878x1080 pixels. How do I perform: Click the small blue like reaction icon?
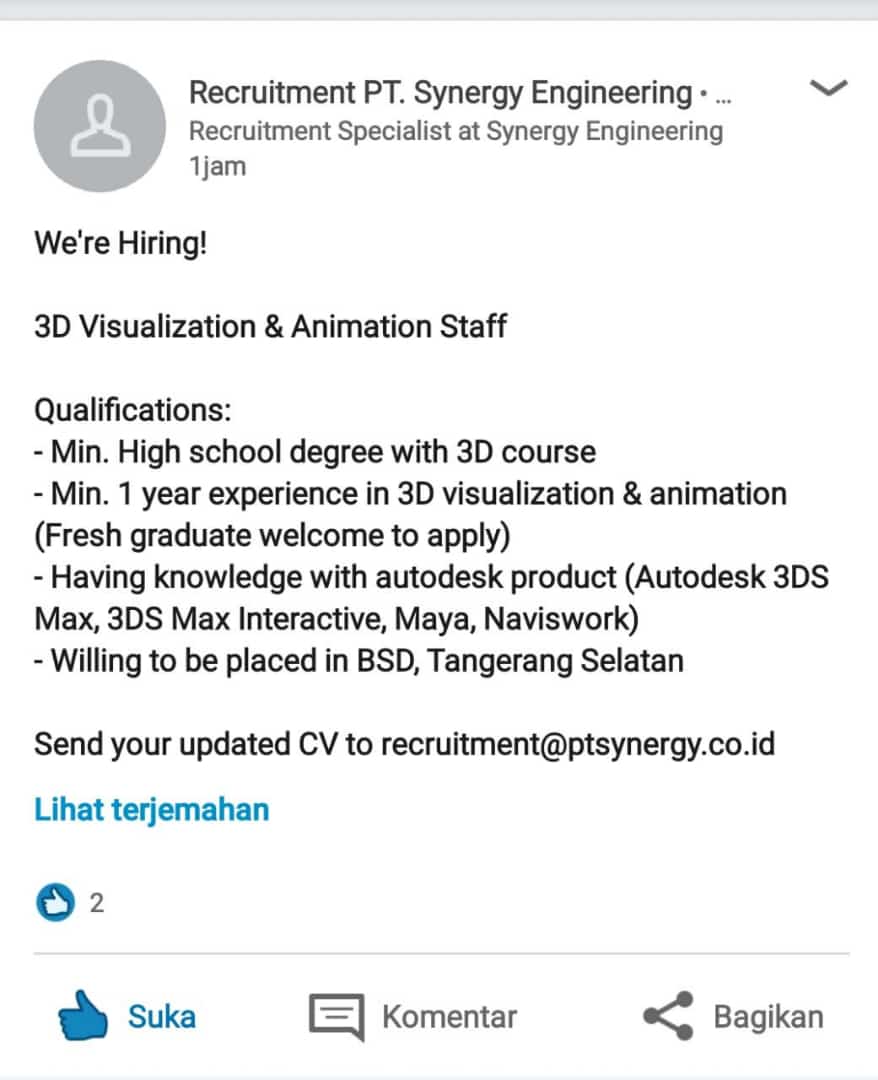[55, 903]
